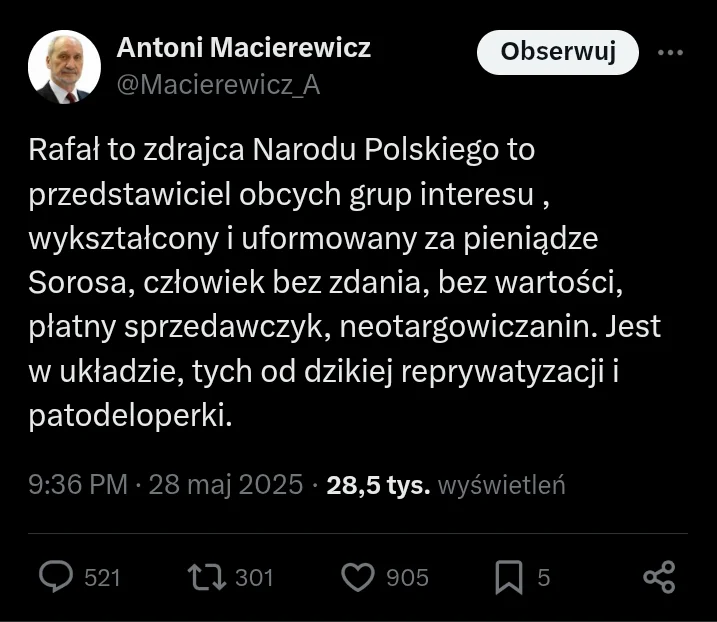Bookmark the tweet with the bookmark icon
The height and width of the screenshot is (622, 717).
pyautogui.click(x=509, y=577)
